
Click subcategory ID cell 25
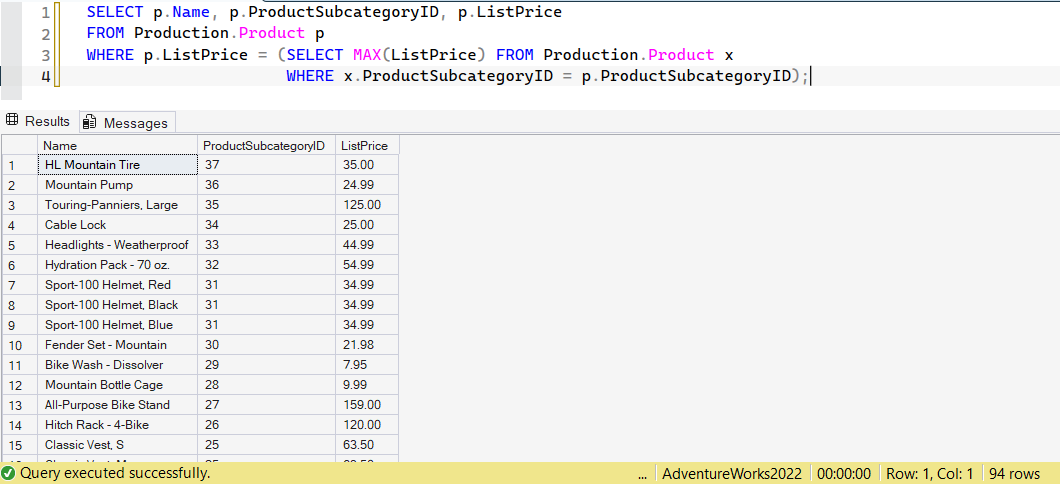266,445
